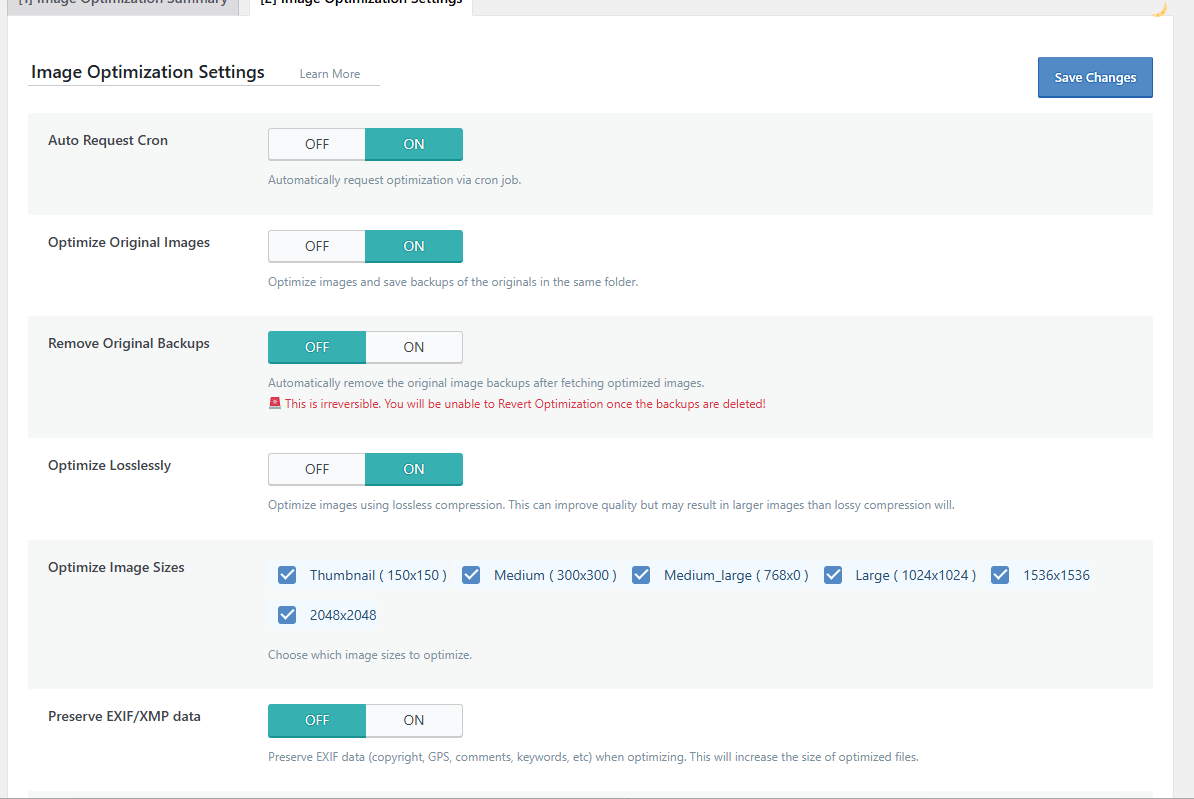This screenshot has height=799, width=1194.
Task: Enable Remove Original Backups with ON
Action: tap(413, 347)
